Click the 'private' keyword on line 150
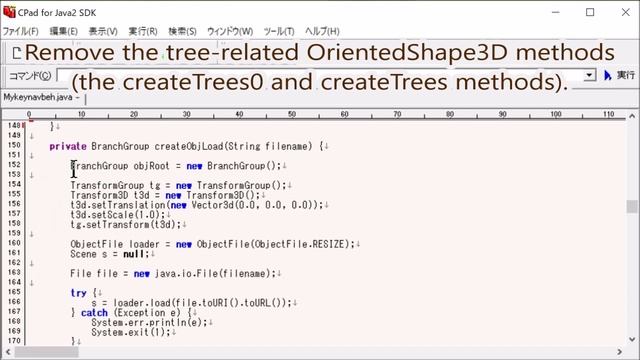Image resolution: width=640 pixels, height=360 pixels. tap(68, 146)
